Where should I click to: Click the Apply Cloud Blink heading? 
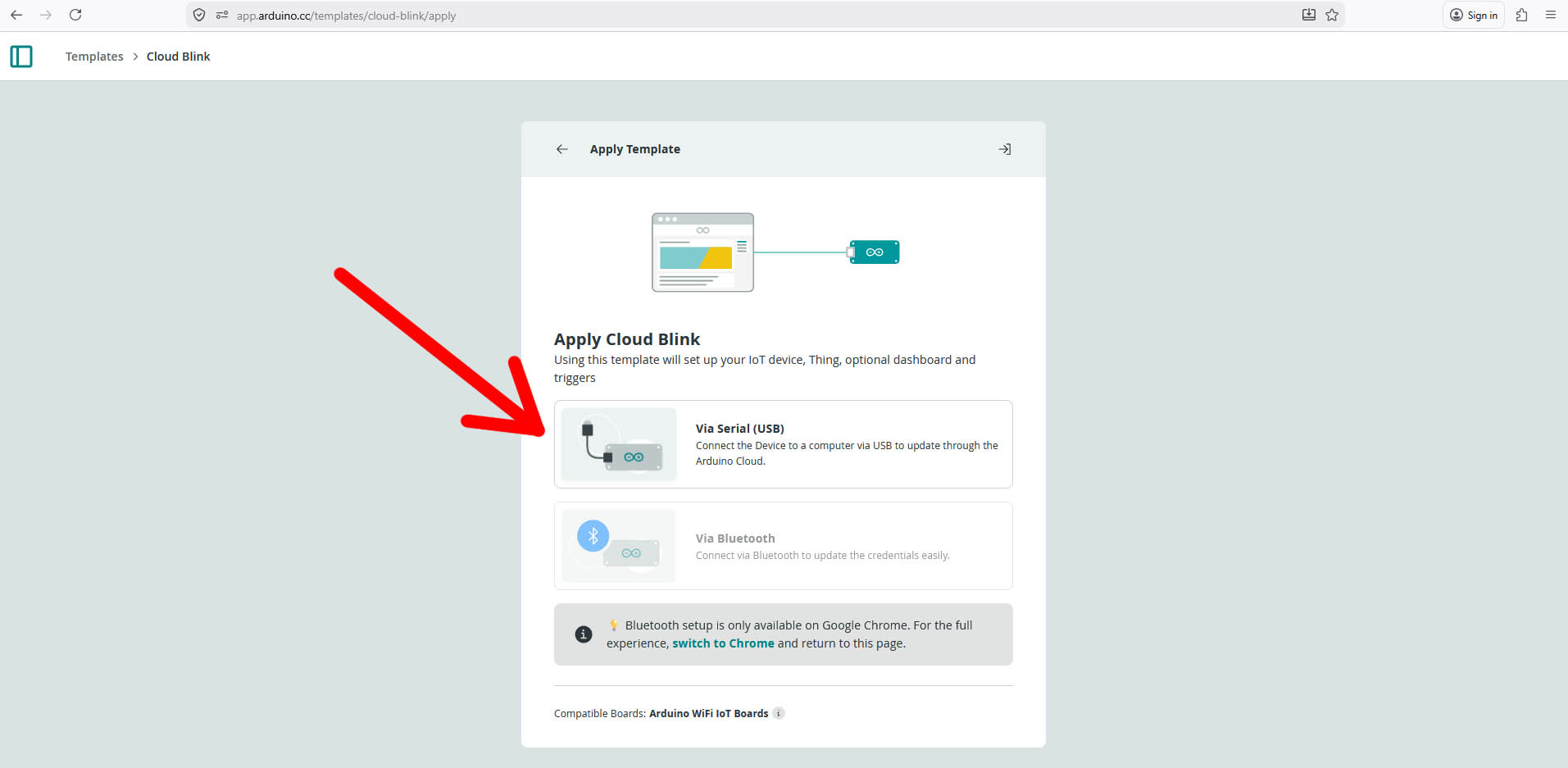627,339
